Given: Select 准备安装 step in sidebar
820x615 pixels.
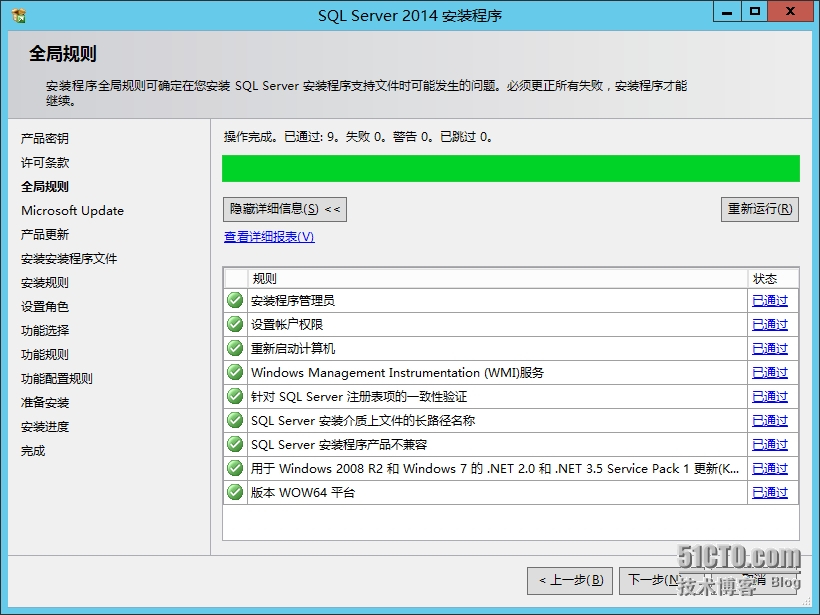Looking at the screenshot, I should 45,403.
